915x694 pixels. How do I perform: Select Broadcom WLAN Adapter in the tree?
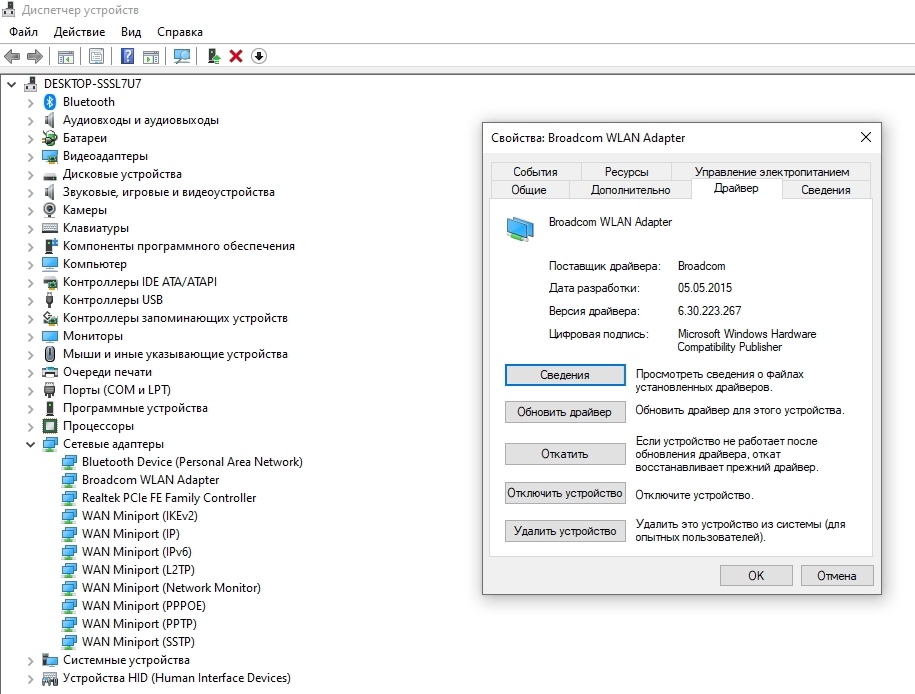pyautogui.click(x=151, y=480)
